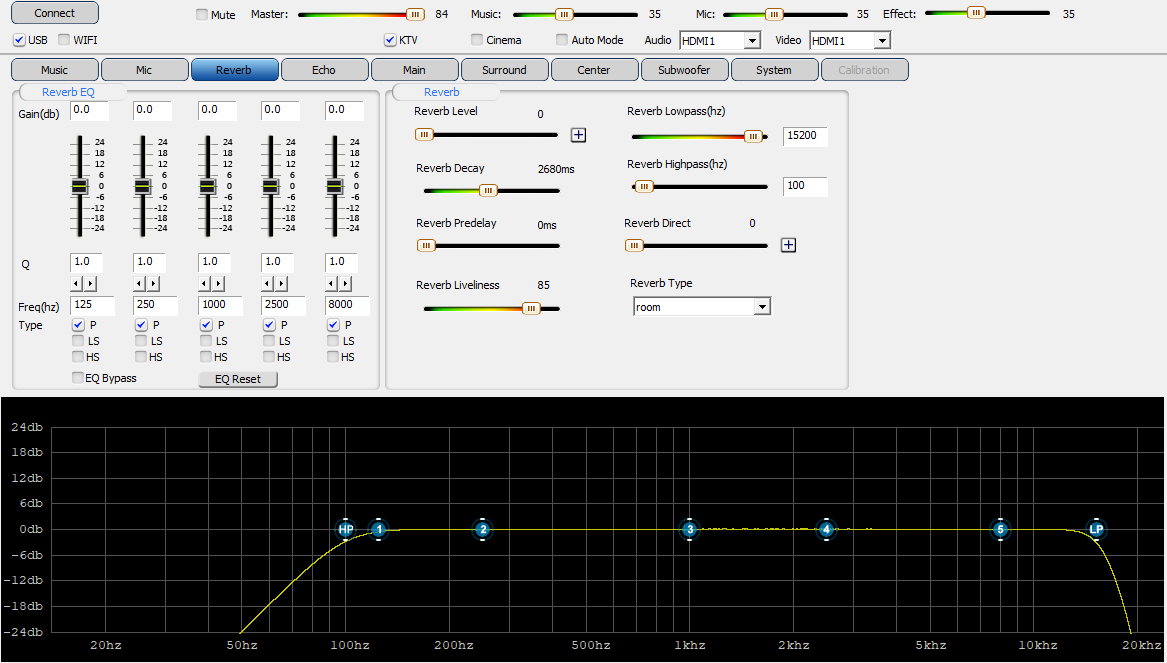Switch to the Echo tab

324,70
